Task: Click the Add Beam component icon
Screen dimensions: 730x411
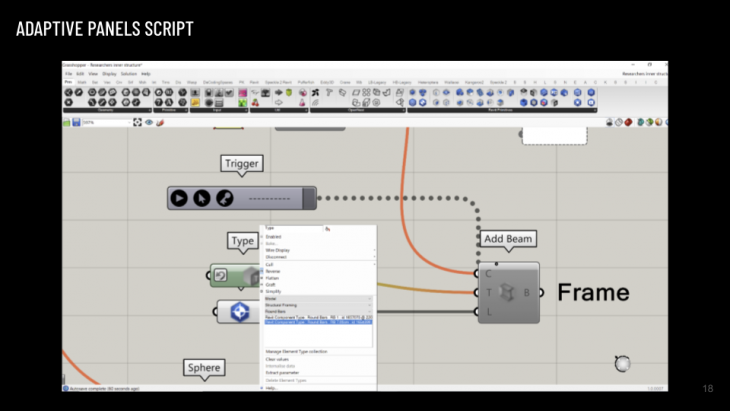Action: [513, 292]
